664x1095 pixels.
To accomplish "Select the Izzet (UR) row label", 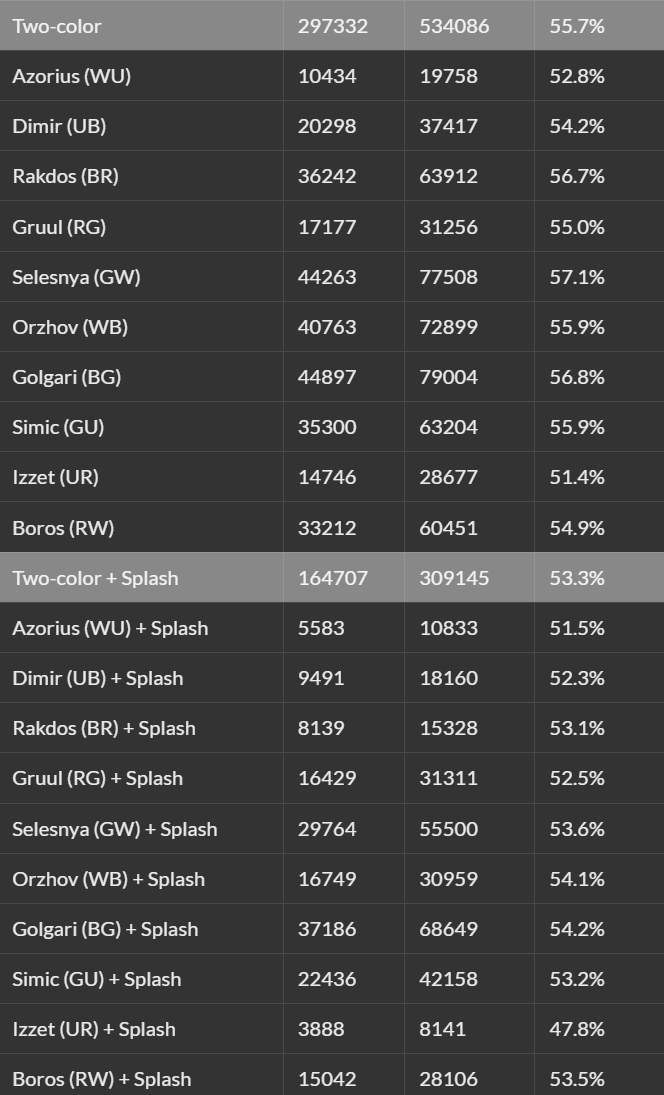I will point(55,477).
